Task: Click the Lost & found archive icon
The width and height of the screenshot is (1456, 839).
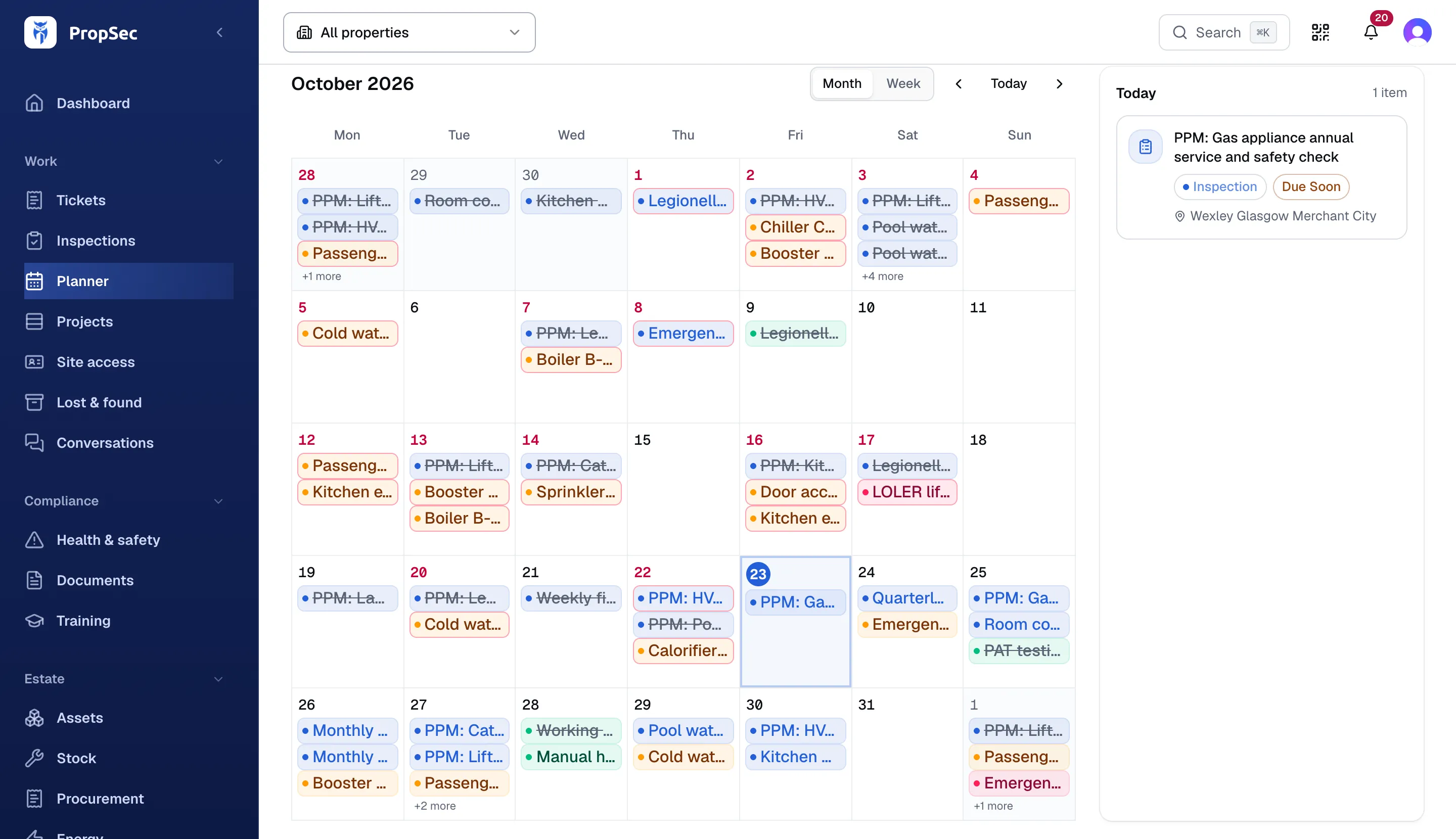Action: point(34,402)
